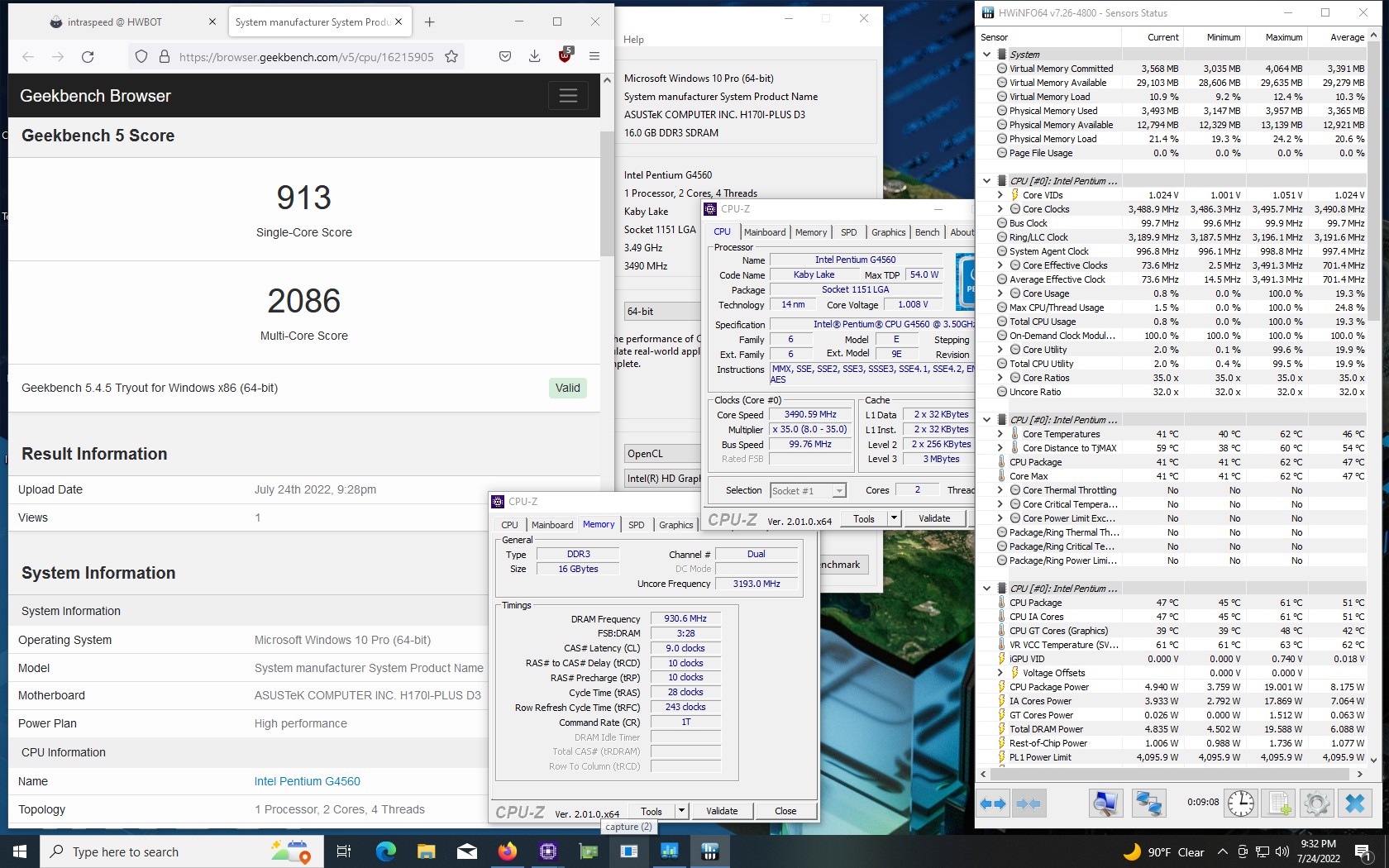
Task: Click HWiNFO blue X close sensors icon
Action: [1354, 803]
